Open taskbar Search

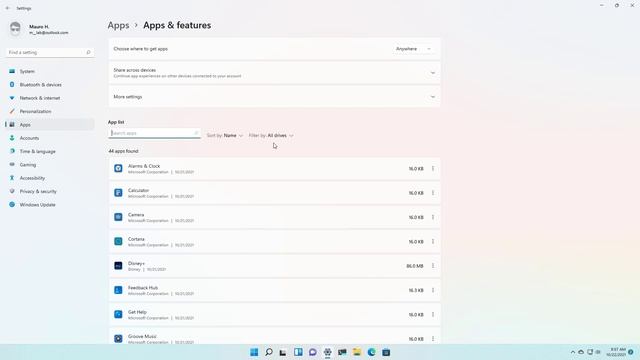click(269, 352)
